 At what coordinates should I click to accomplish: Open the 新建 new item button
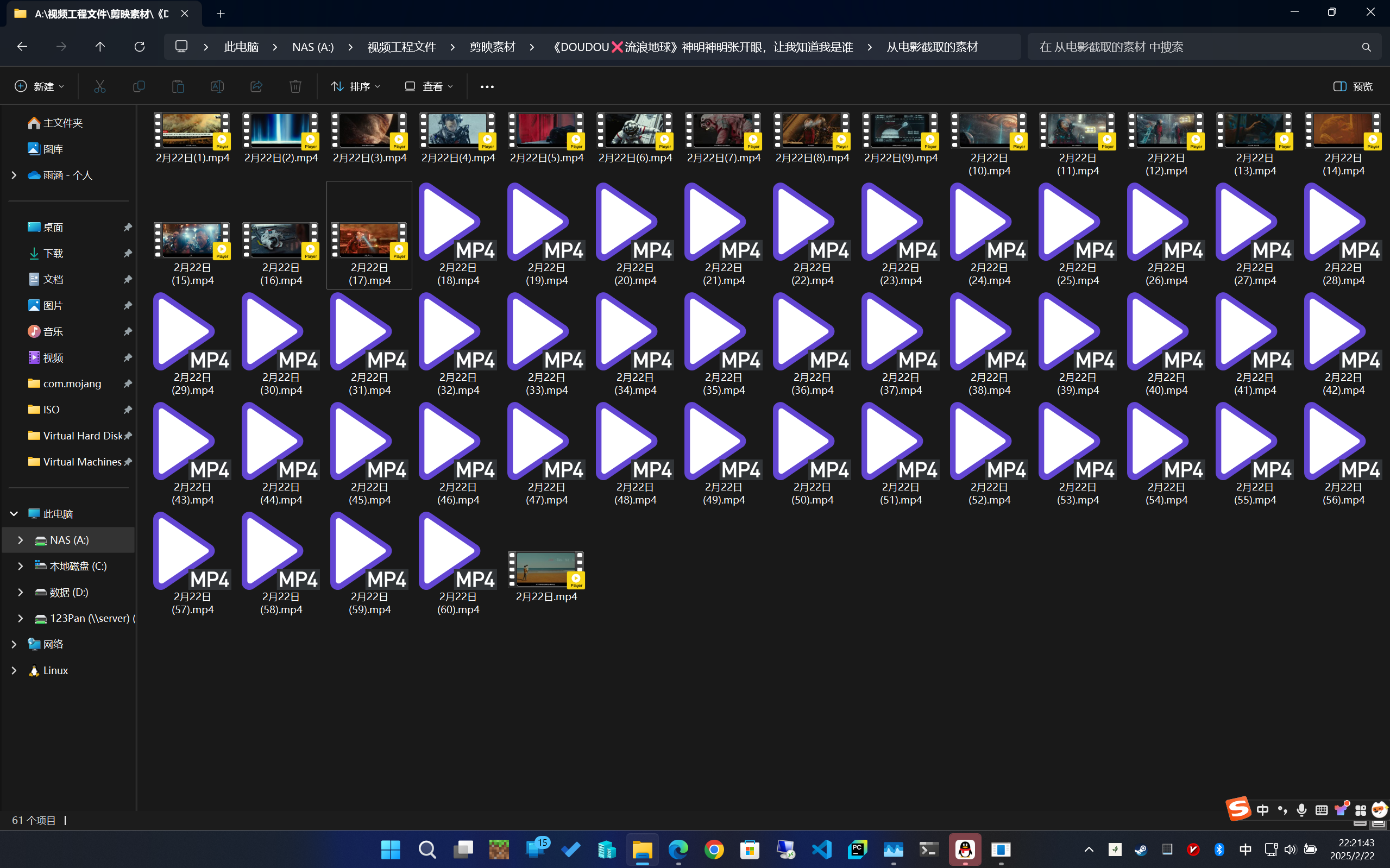[x=39, y=86]
